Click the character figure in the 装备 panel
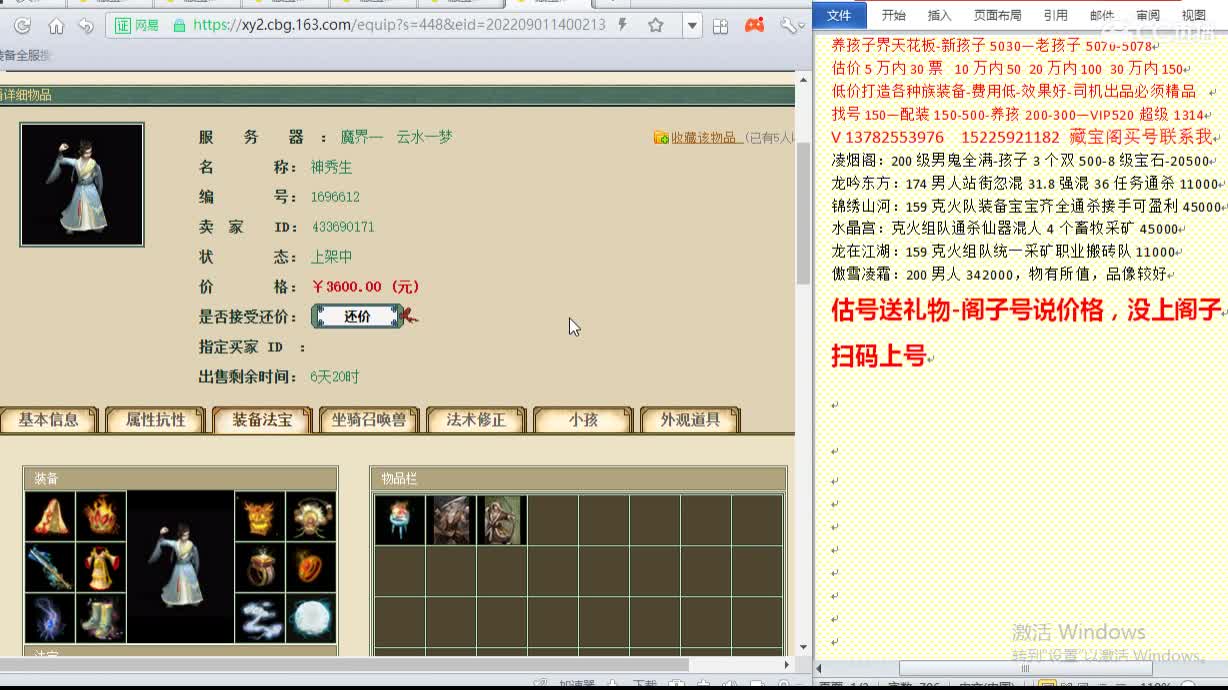 [x=181, y=567]
